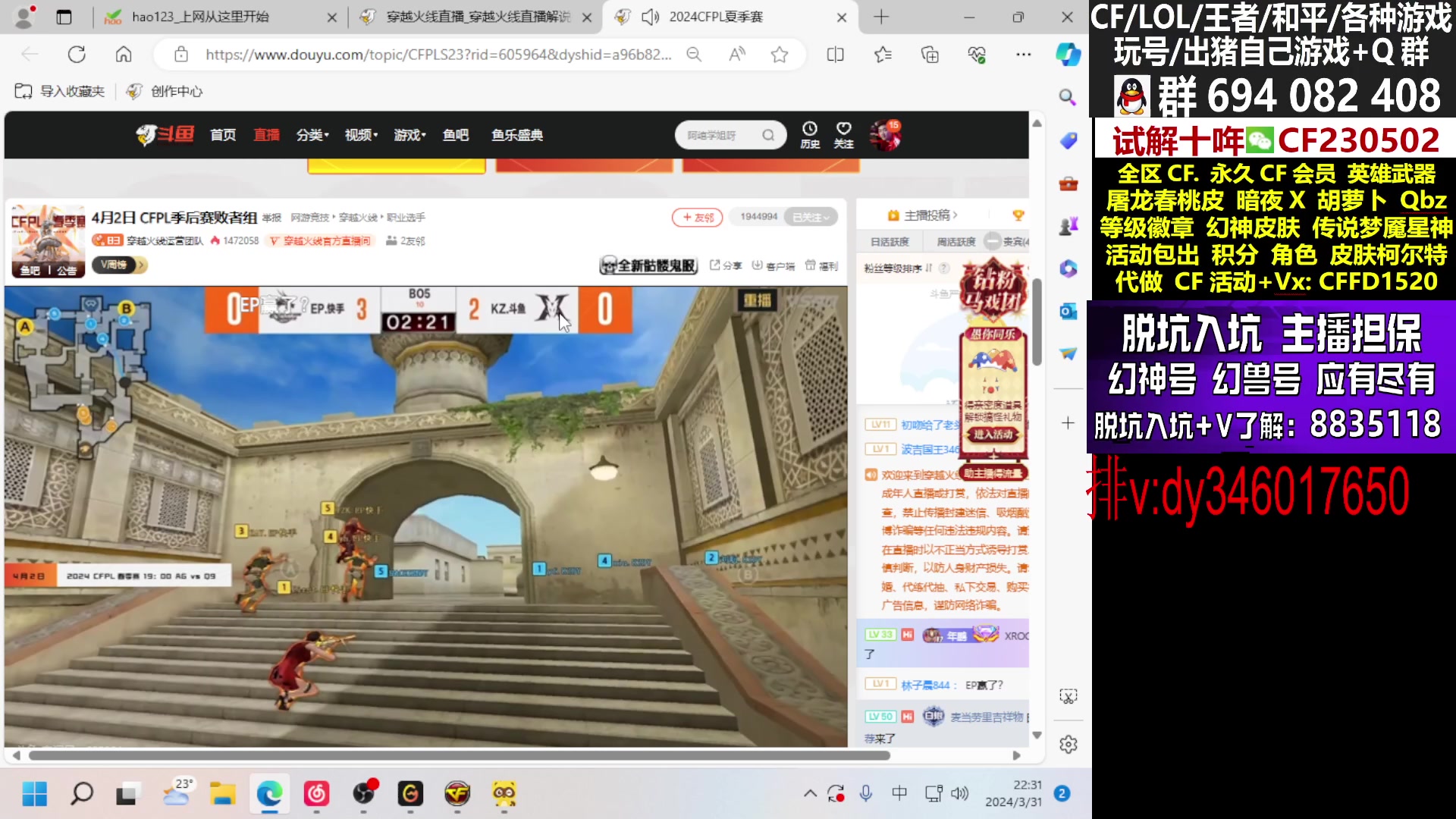Viewport: 1456px width, 819px height.
Task: Open the 网游竞技 breadcrumb link
Action: point(309,218)
